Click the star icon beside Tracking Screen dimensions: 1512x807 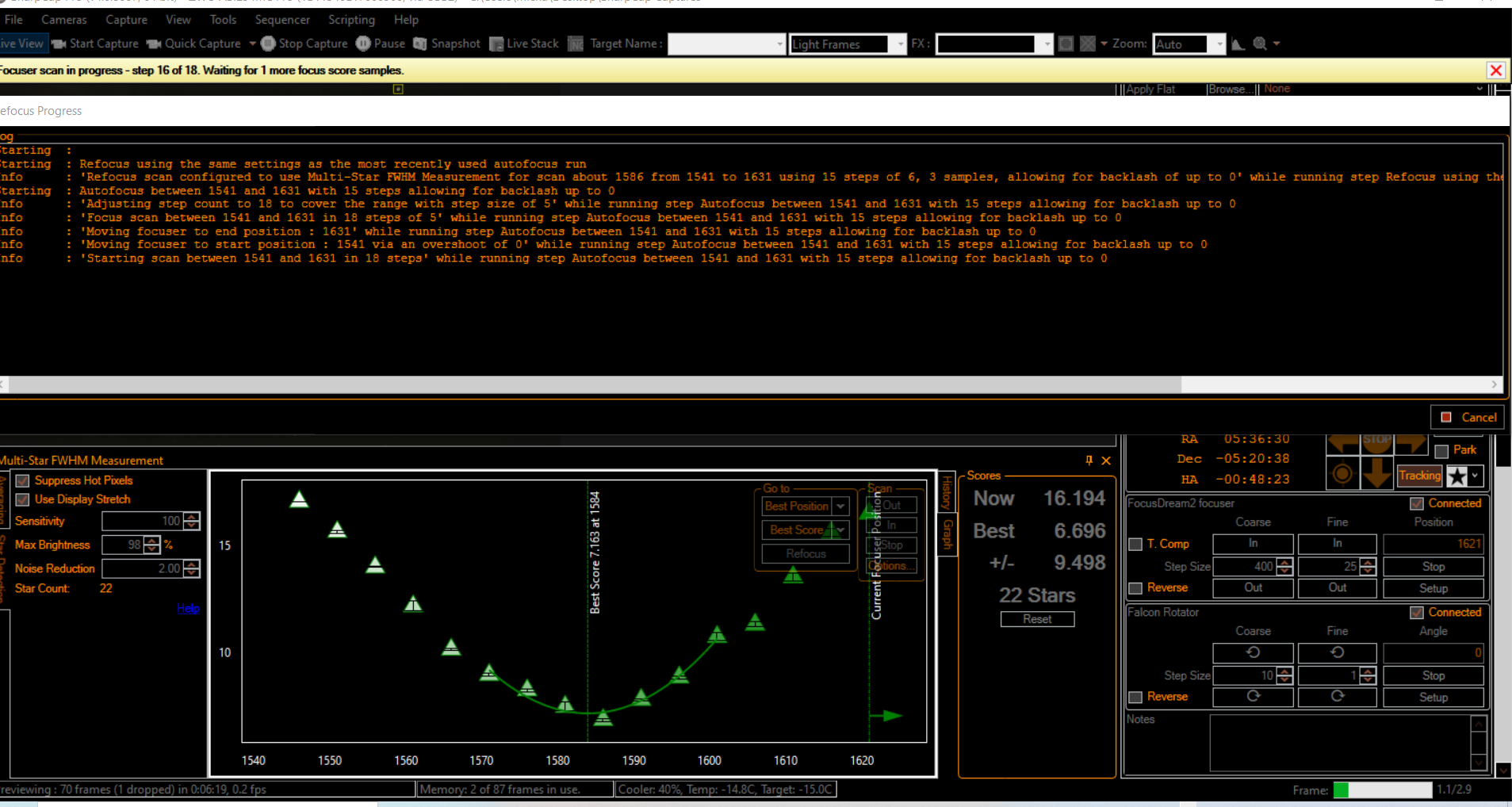click(x=1457, y=476)
